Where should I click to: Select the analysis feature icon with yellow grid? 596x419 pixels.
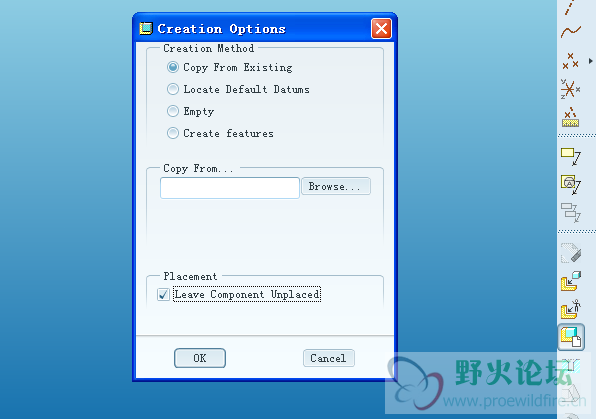571,117
